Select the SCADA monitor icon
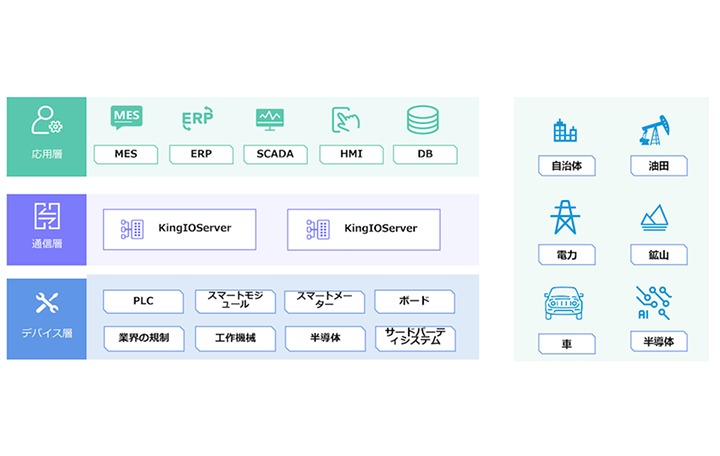Screen dimensions: 720x456 271,120
